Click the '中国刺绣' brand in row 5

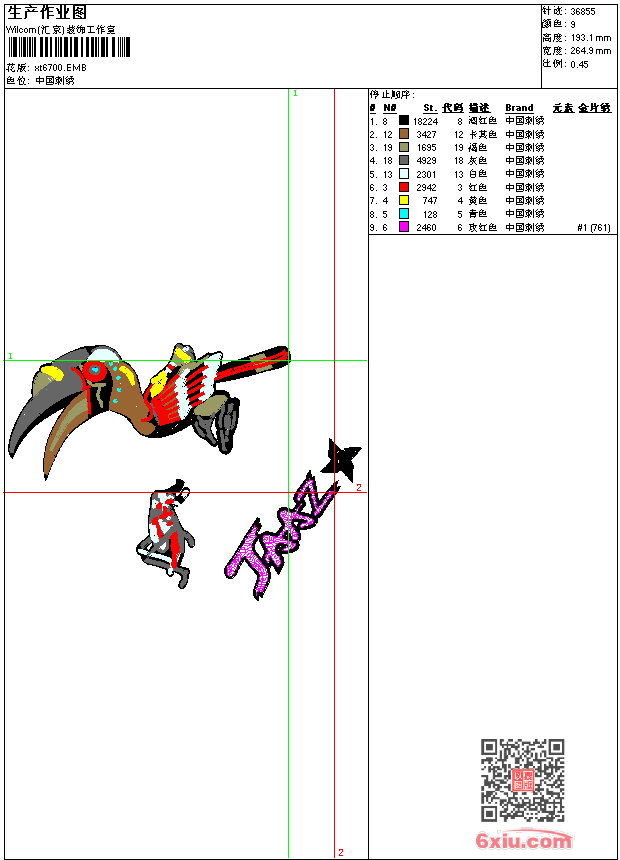click(x=525, y=174)
